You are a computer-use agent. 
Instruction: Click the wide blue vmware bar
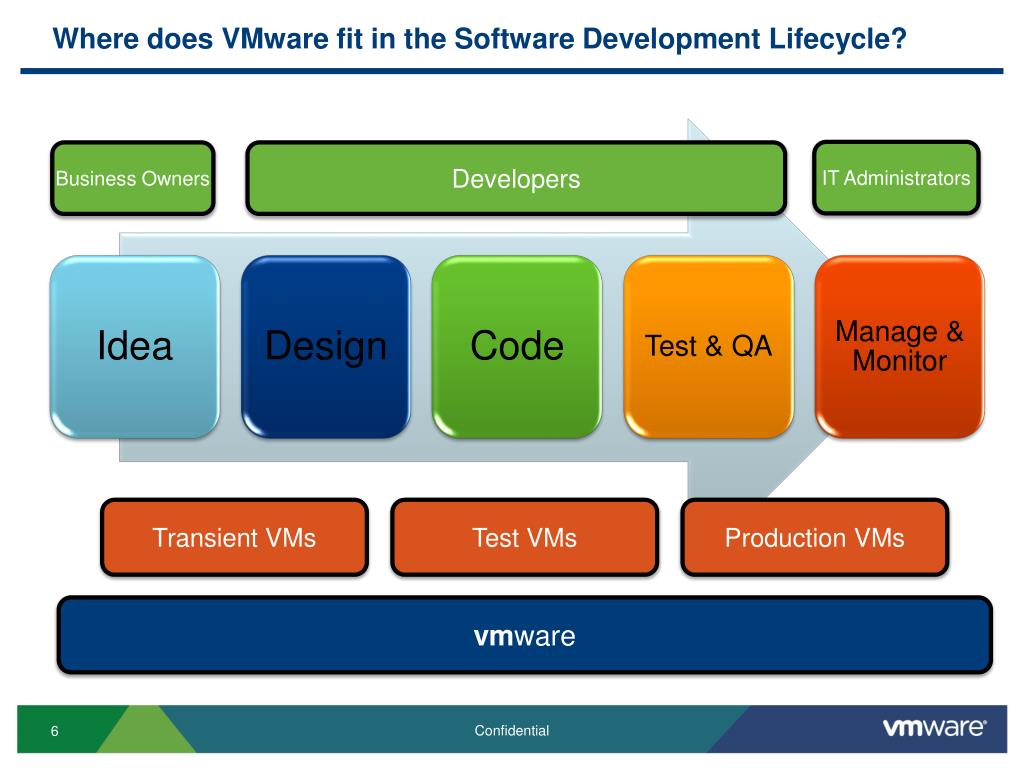524,635
